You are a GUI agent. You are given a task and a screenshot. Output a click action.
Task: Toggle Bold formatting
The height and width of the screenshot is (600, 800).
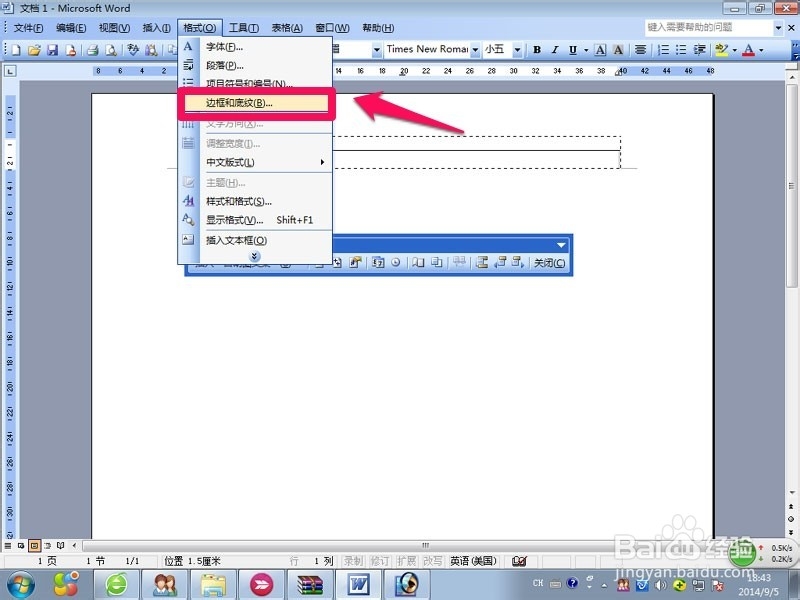click(537, 49)
